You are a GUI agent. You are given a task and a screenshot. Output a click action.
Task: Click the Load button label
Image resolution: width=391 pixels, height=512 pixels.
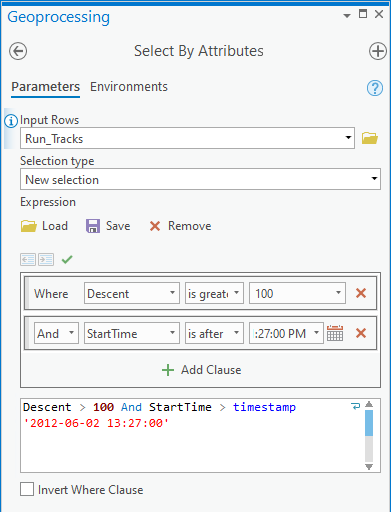click(x=55, y=226)
